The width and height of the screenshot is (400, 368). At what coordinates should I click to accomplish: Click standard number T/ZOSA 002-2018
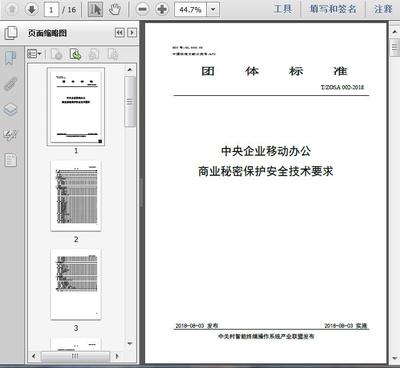(342, 87)
